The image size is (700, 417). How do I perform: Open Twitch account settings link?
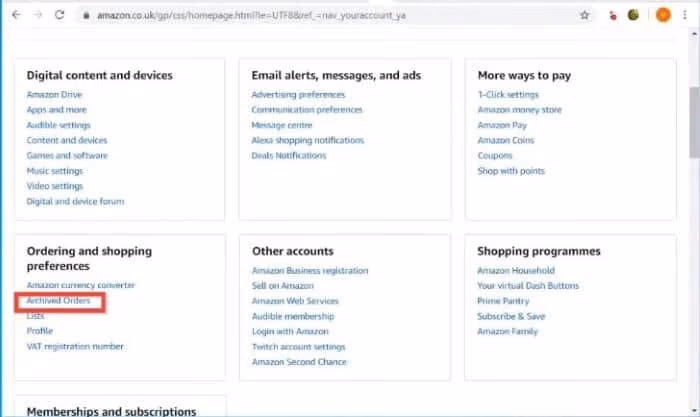(299, 347)
